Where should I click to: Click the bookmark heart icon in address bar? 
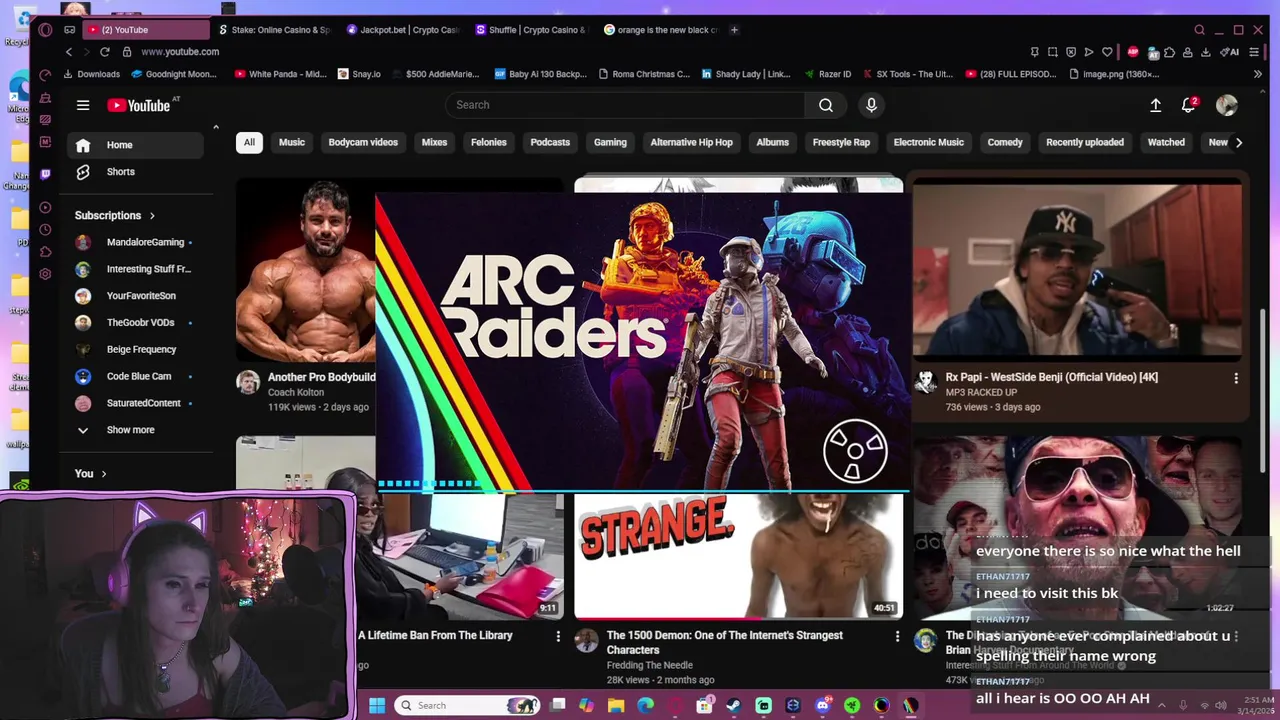coord(1107,52)
